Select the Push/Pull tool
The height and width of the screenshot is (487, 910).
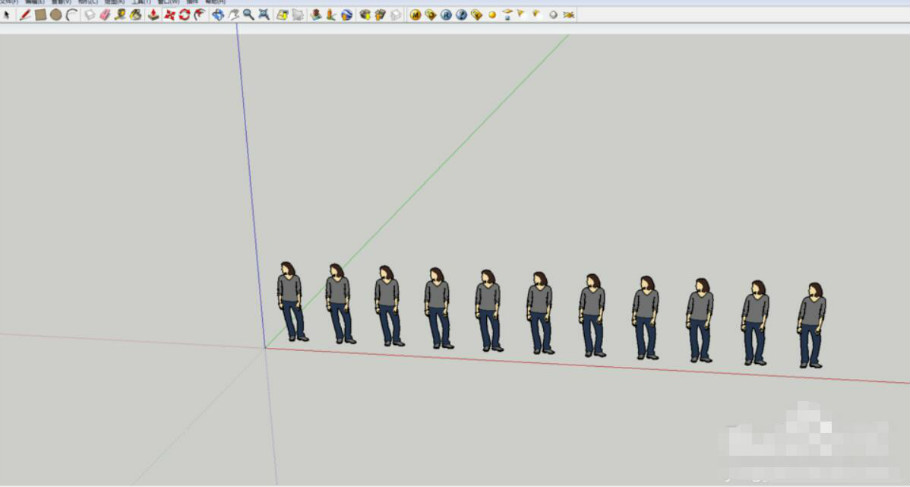coord(153,15)
